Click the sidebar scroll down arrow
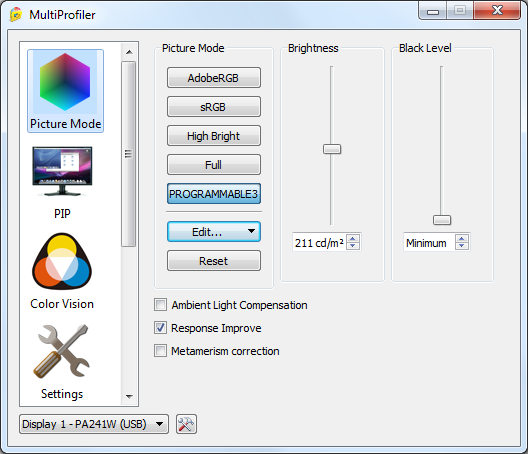 pyautogui.click(x=129, y=396)
